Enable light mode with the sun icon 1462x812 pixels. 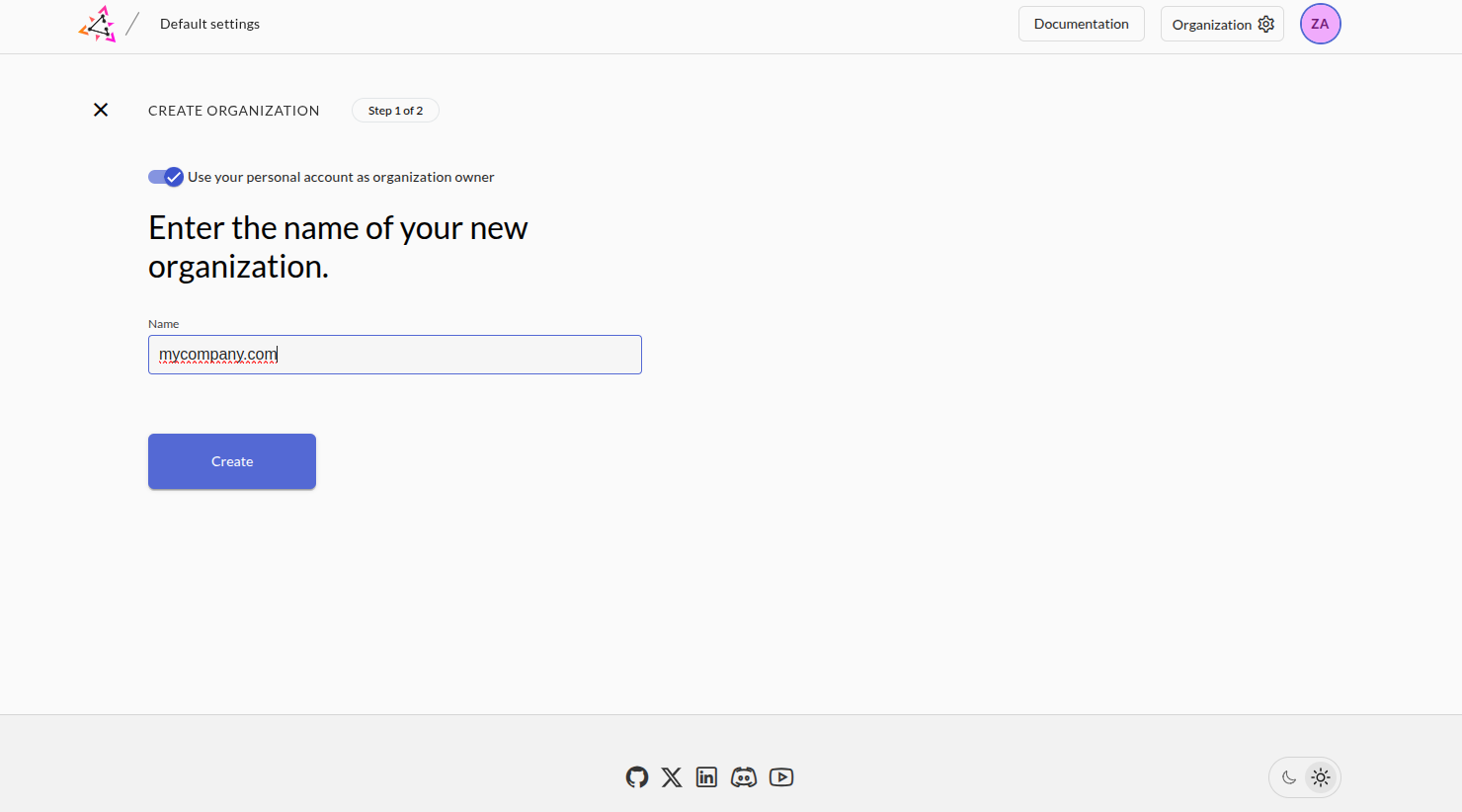click(x=1321, y=777)
